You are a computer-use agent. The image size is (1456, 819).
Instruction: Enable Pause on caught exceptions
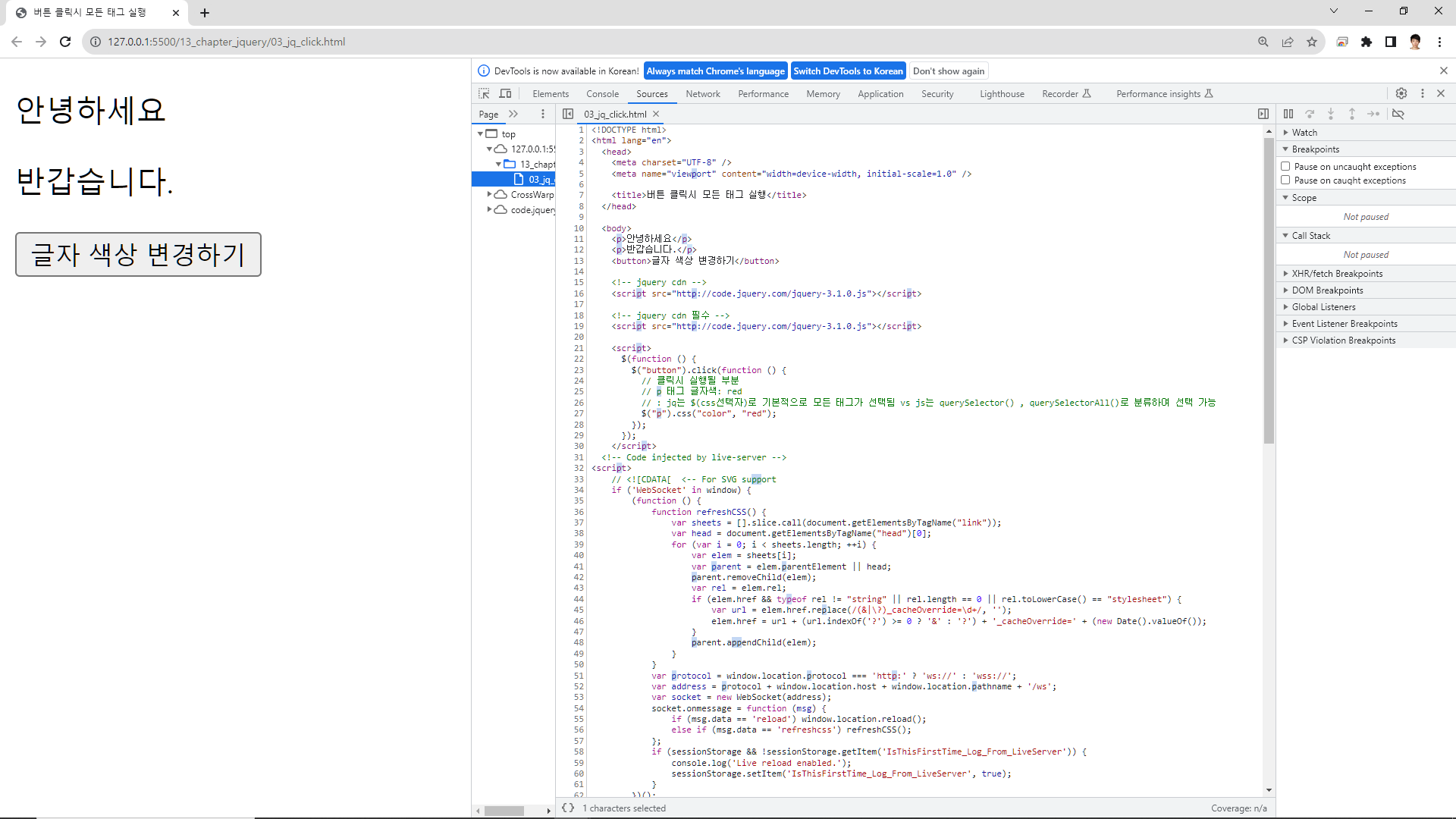pyautogui.click(x=1285, y=180)
